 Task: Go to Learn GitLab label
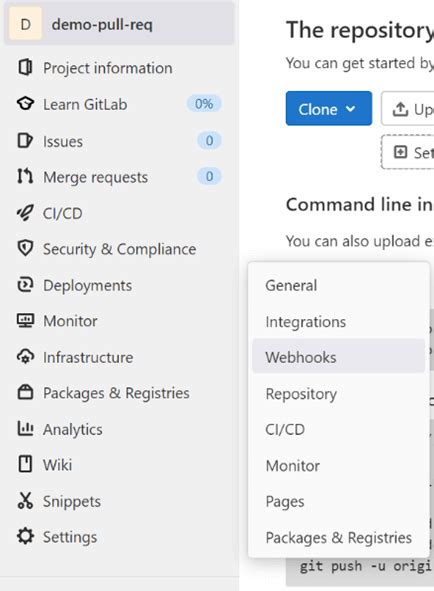[85, 104]
